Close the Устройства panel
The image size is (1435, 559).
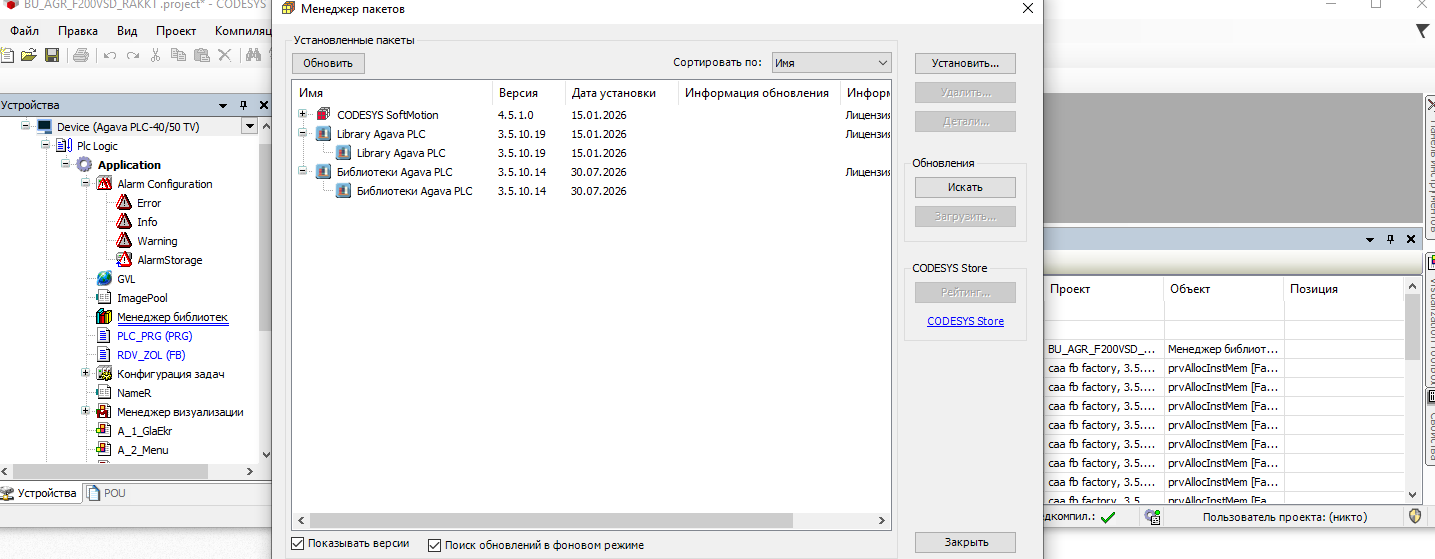pyautogui.click(x=264, y=105)
